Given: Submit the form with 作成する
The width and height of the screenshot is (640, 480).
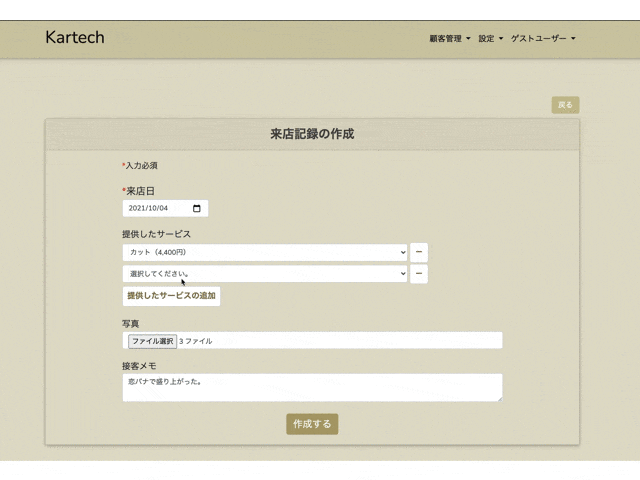Looking at the screenshot, I should [312, 424].
